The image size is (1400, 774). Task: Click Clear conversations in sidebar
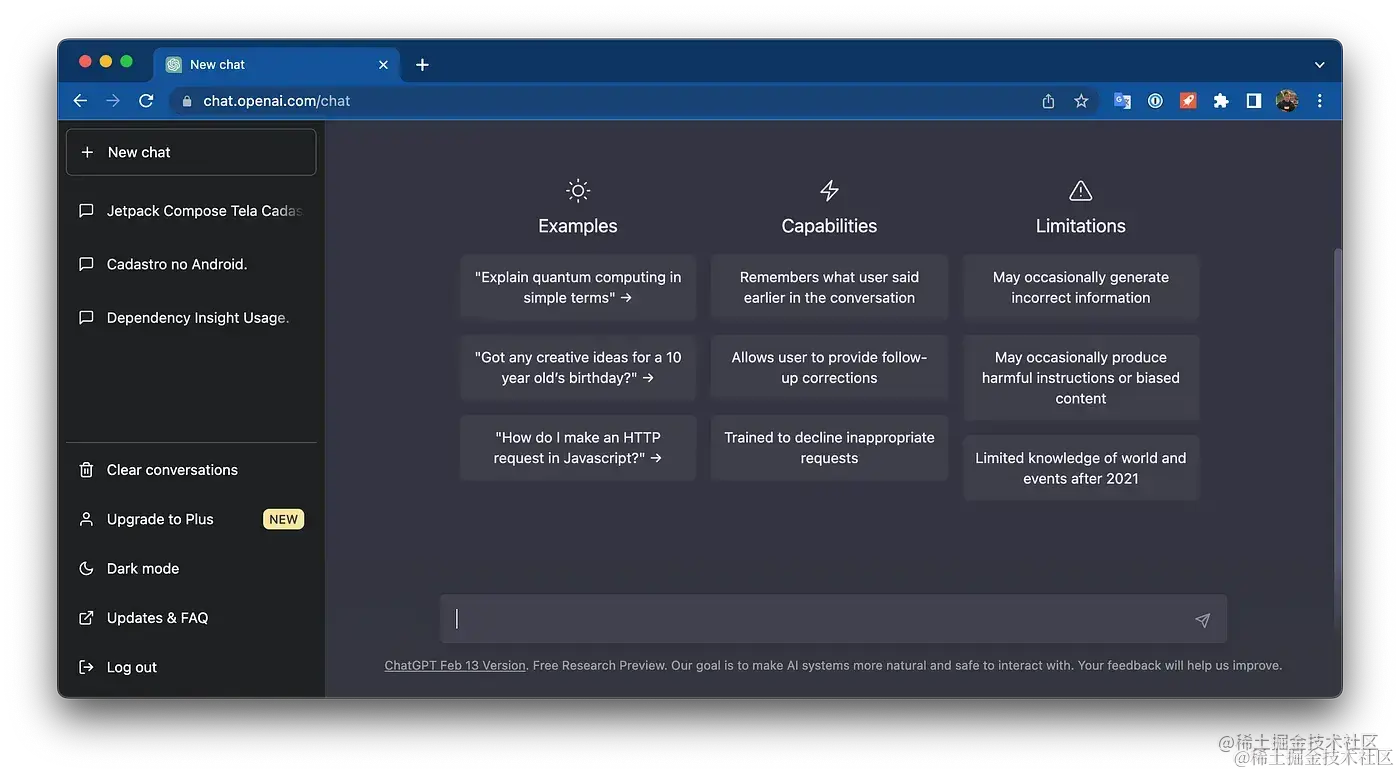click(191, 470)
